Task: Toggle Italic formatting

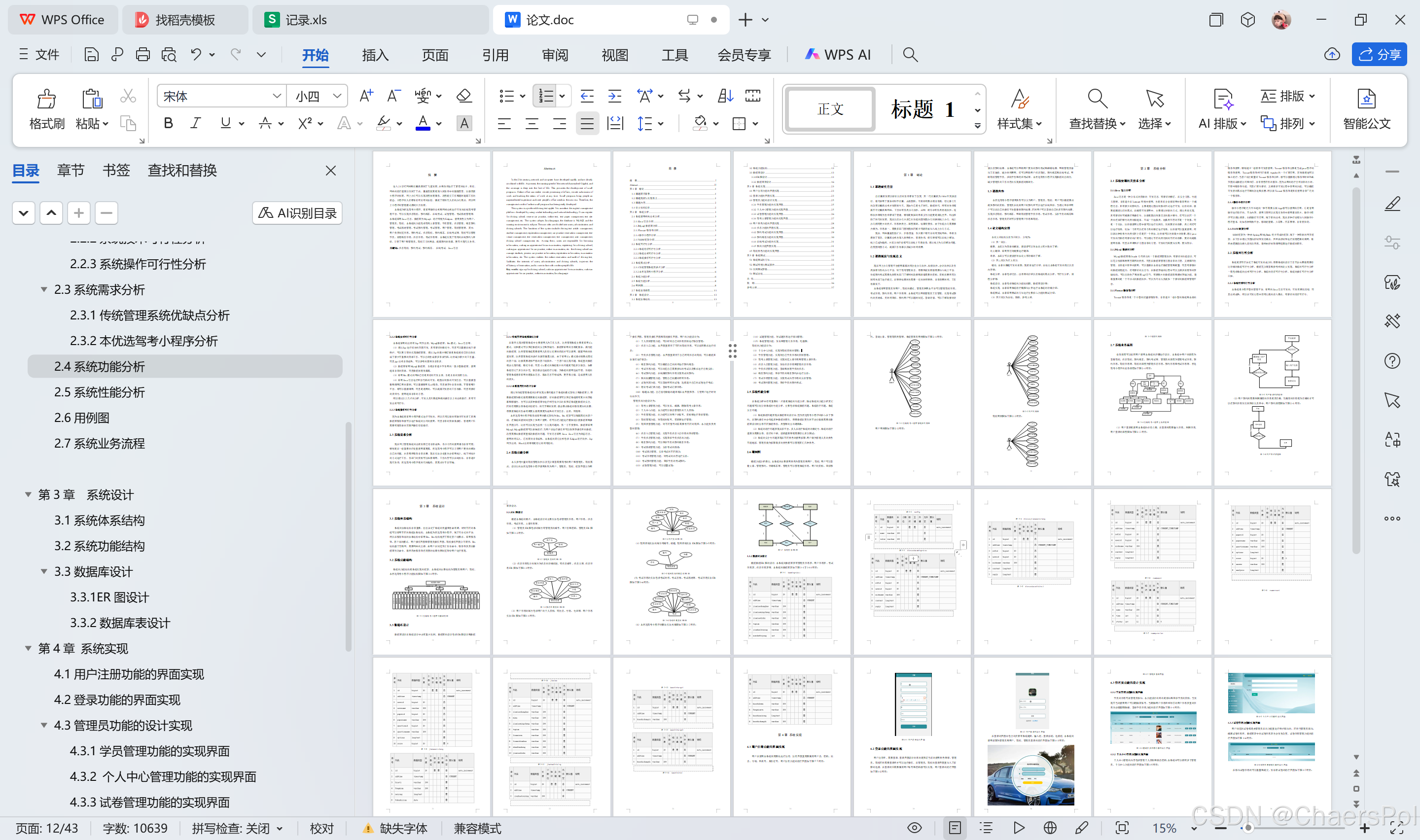Action: (x=195, y=123)
